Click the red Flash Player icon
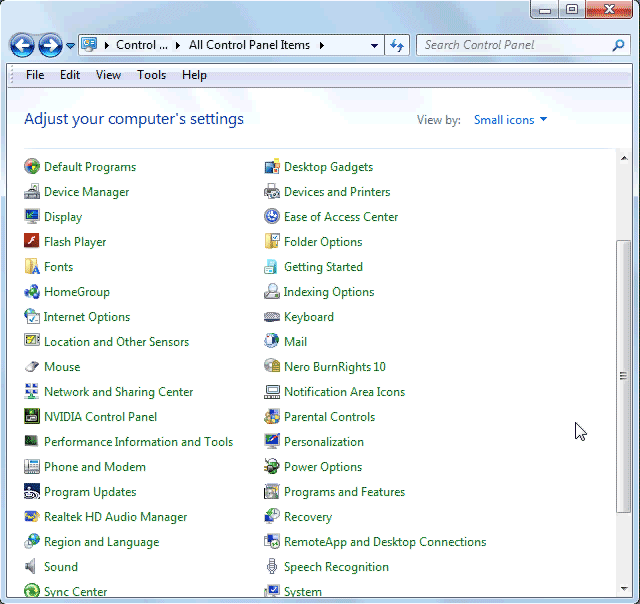The image size is (640, 604). 32,241
